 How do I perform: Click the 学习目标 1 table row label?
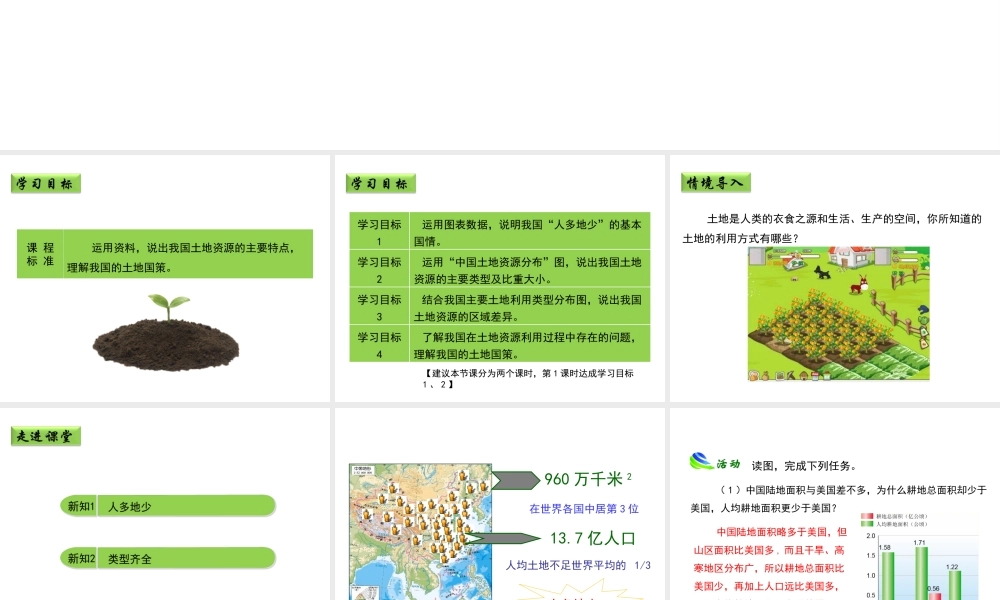click(x=379, y=232)
